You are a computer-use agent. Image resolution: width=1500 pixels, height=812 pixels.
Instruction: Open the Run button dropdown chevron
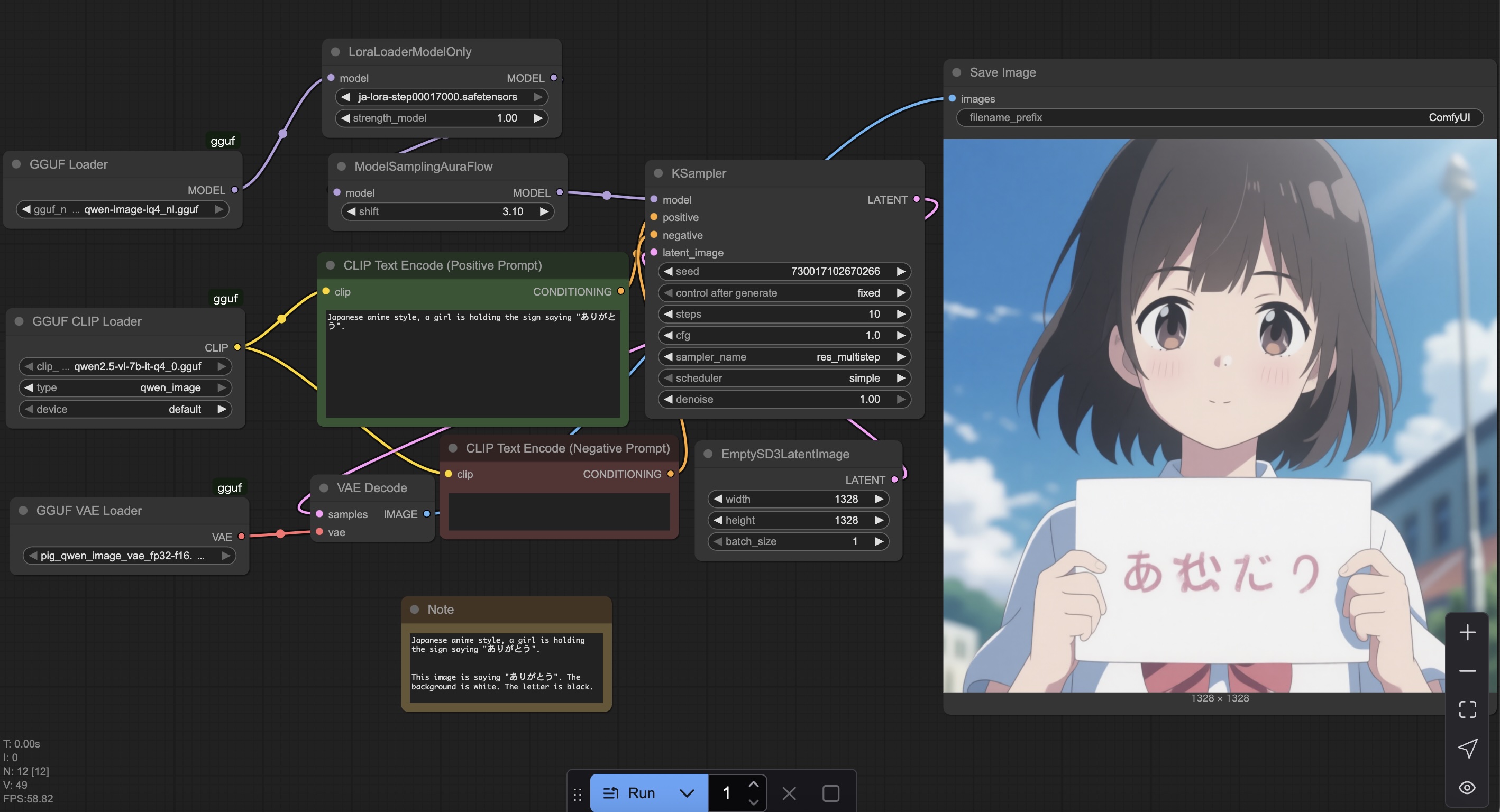687,793
